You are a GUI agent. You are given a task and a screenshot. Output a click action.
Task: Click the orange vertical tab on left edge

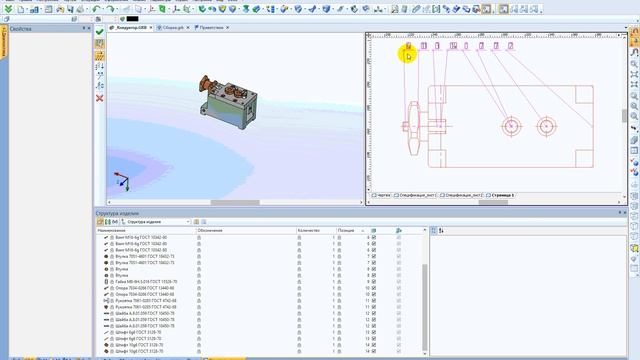pyautogui.click(x=4, y=42)
